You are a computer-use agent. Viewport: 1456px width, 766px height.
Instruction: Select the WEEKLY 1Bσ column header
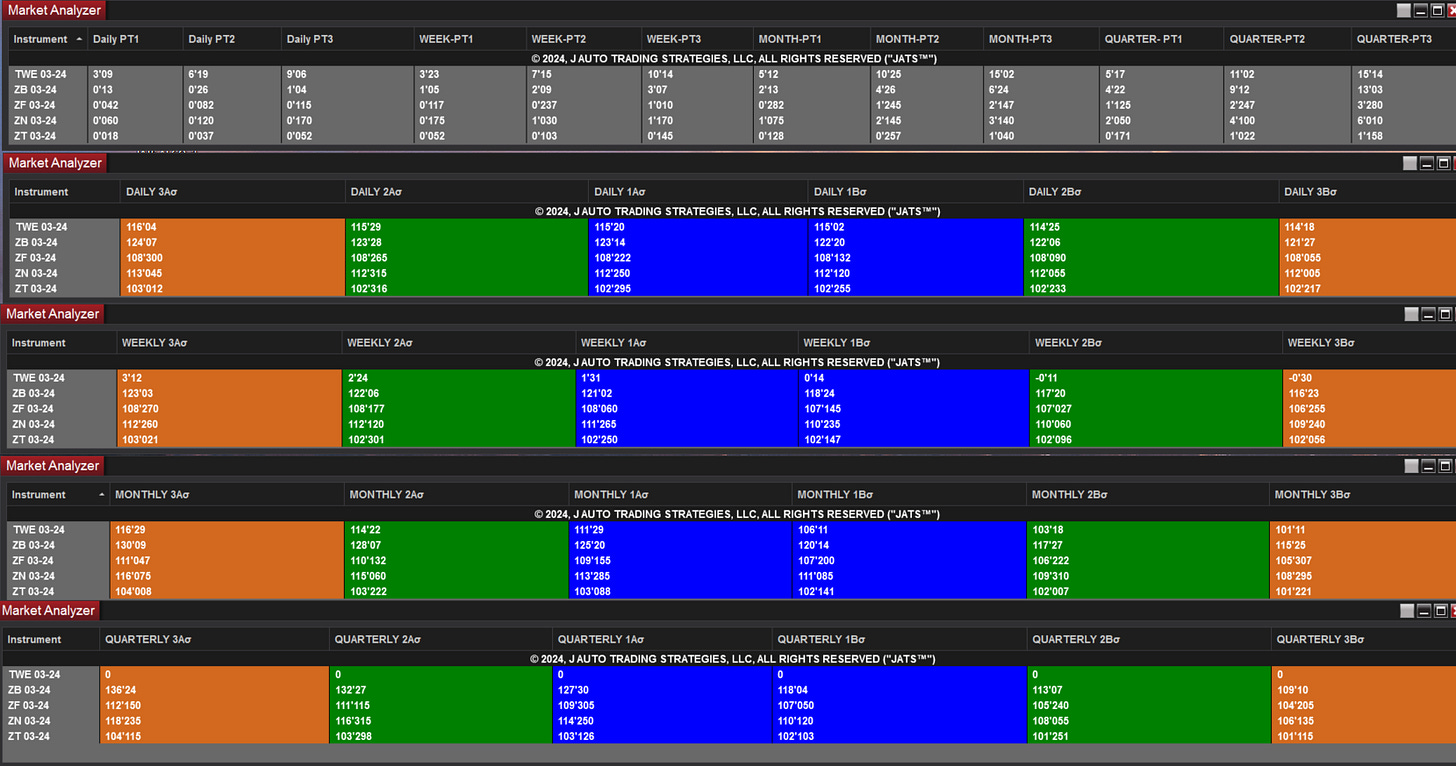click(x=913, y=343)
